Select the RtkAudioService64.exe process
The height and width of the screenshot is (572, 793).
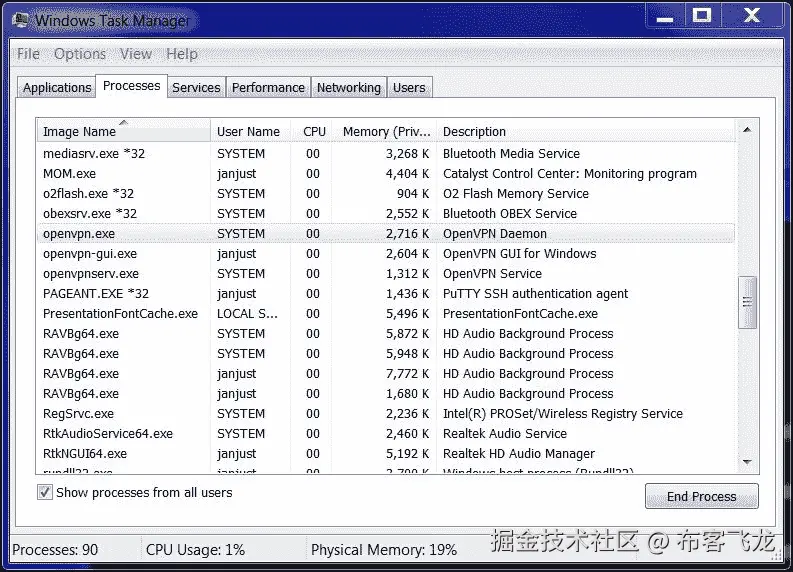click(385, 433)
